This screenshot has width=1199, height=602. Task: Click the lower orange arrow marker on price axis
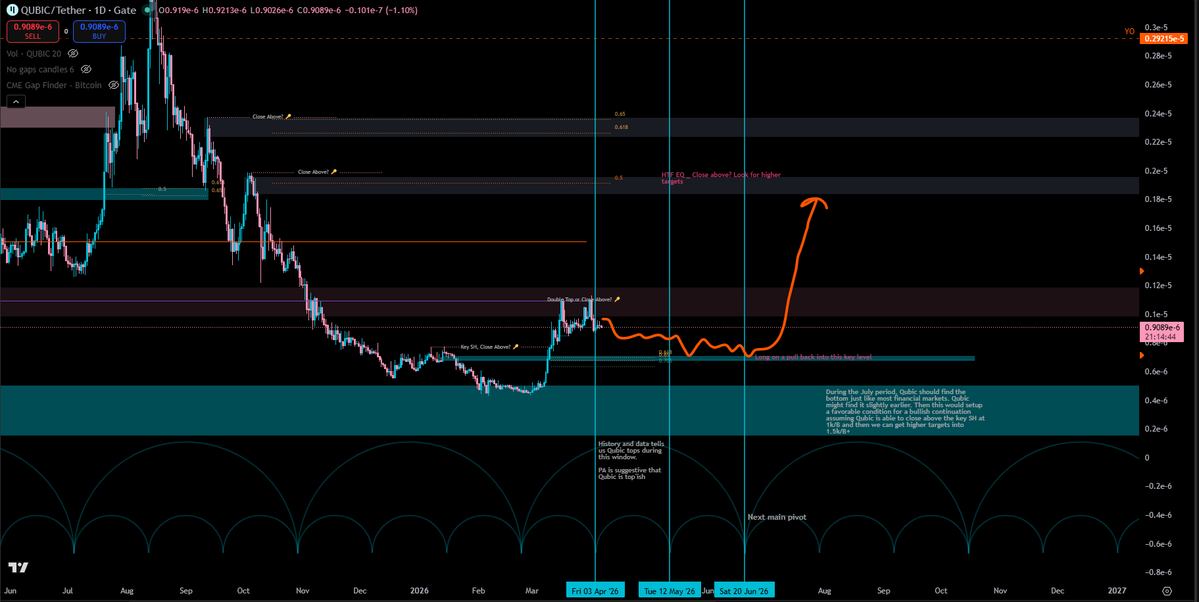(x=1143, y=355)
